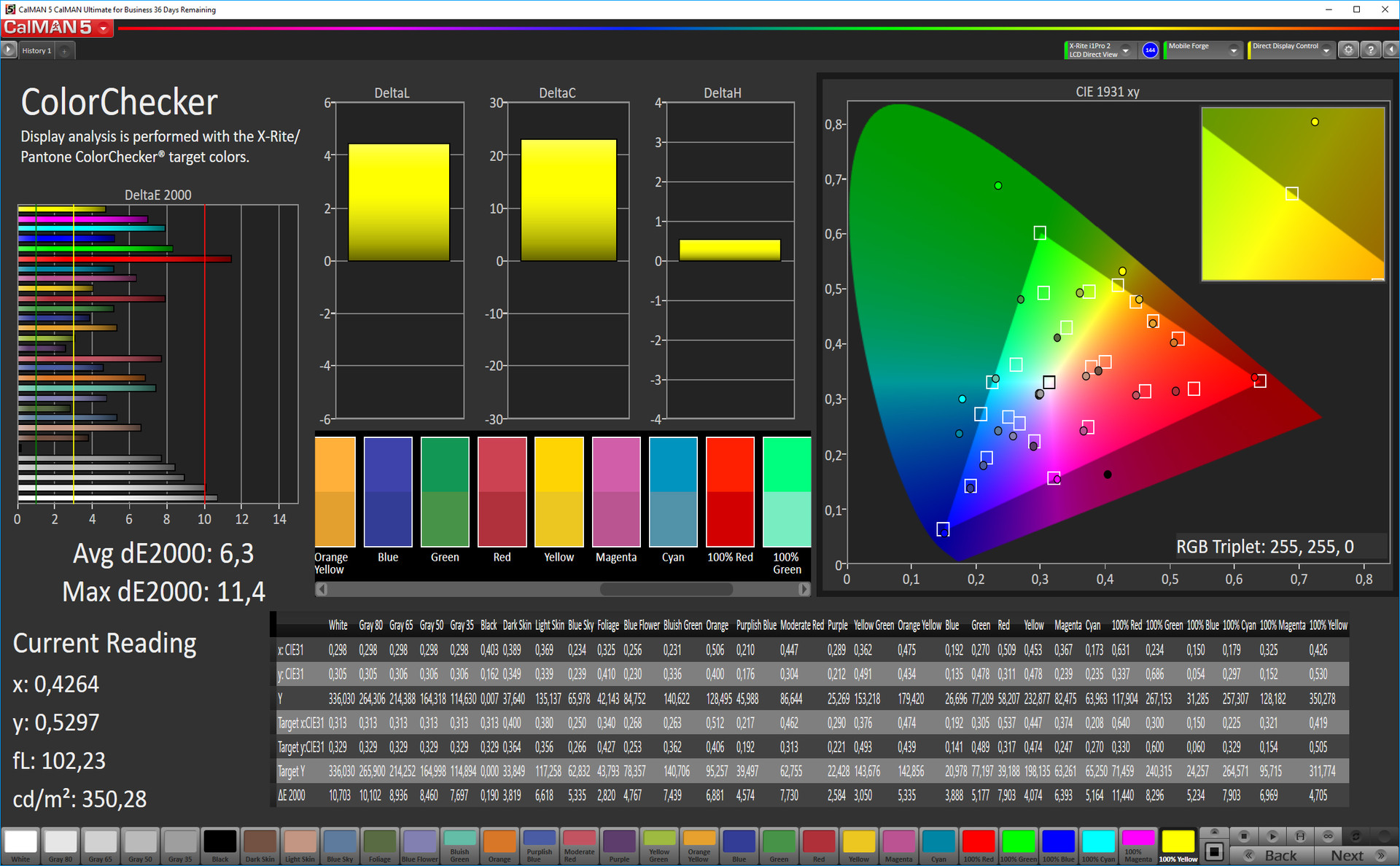1400x866 pixels.
Task: Select the 100% Yellow bottom swatch
Action: 1178,846
